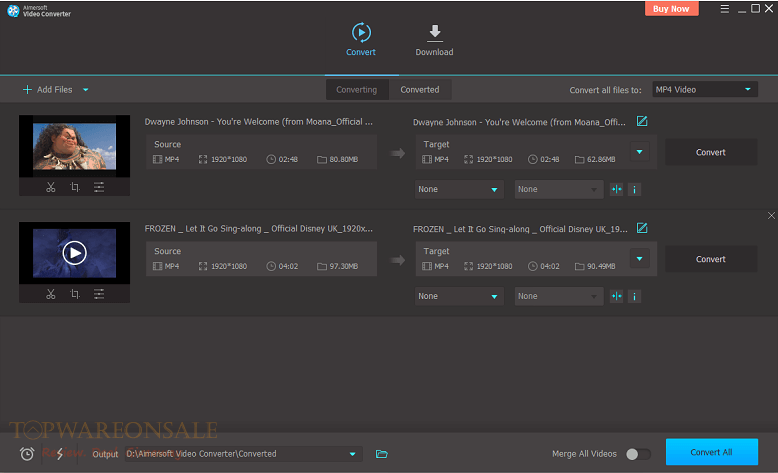Click the Buy Now button
Screen dimensions: 778x473
coord(671,8)
